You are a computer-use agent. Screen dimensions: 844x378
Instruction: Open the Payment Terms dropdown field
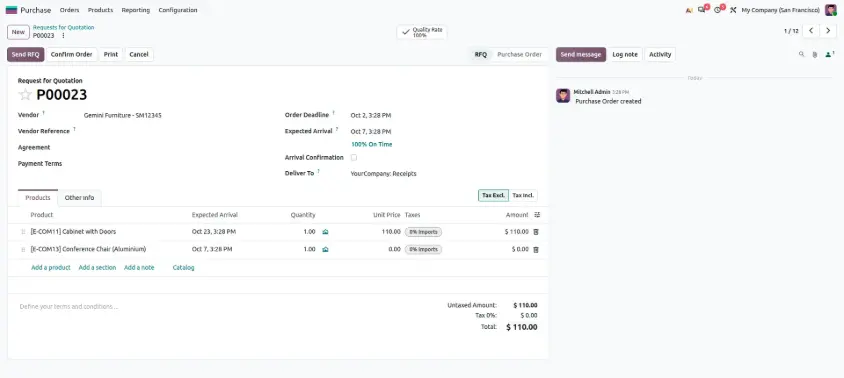pos(178,164)
